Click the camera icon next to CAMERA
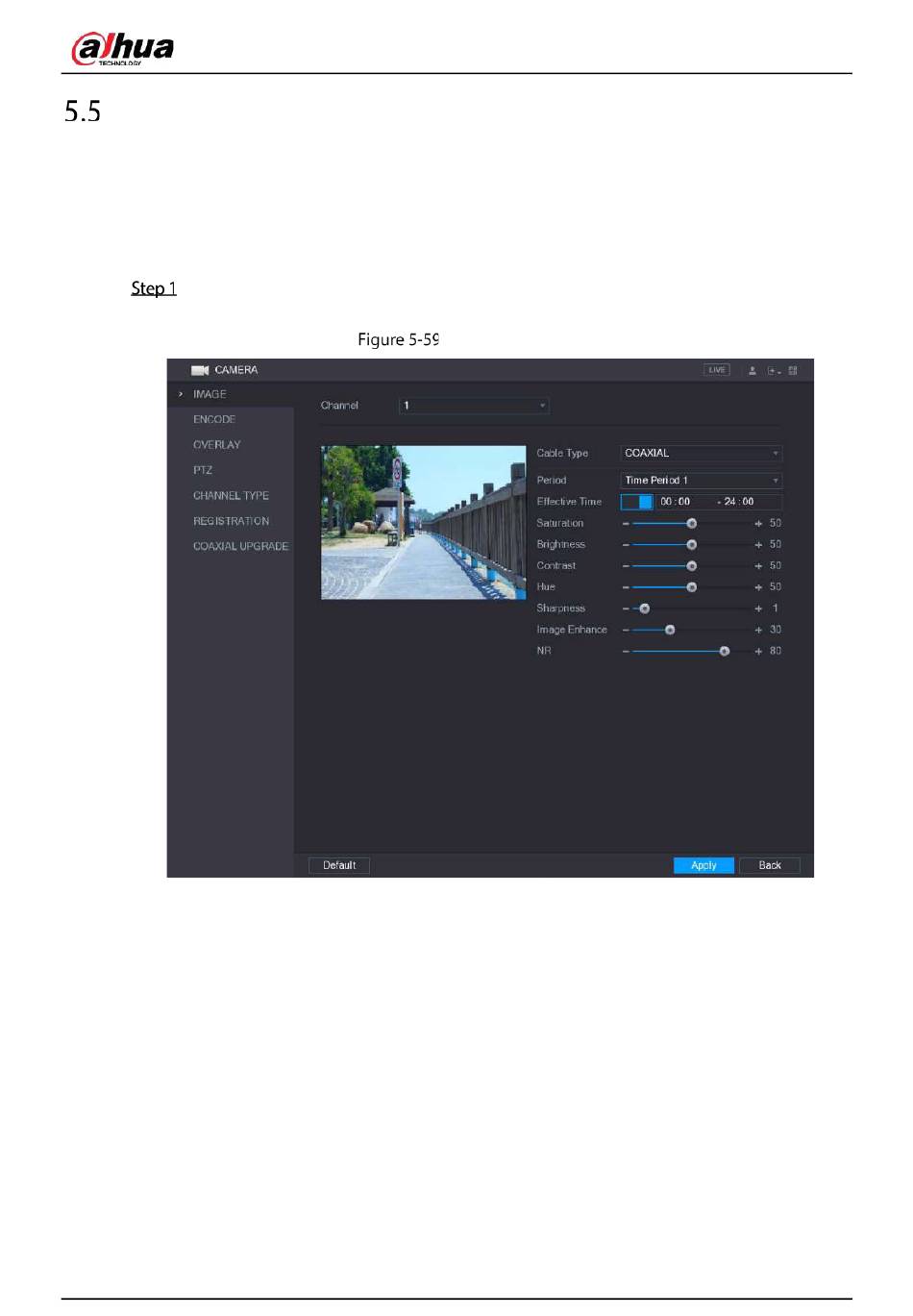The image size is (913, 1316). [x=200, y=370]
